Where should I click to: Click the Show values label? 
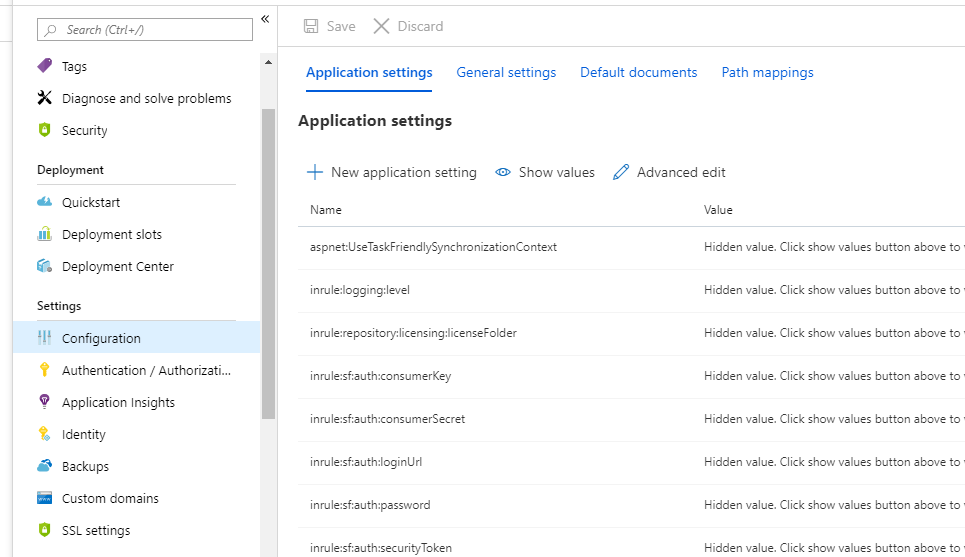tap(556, 172)
